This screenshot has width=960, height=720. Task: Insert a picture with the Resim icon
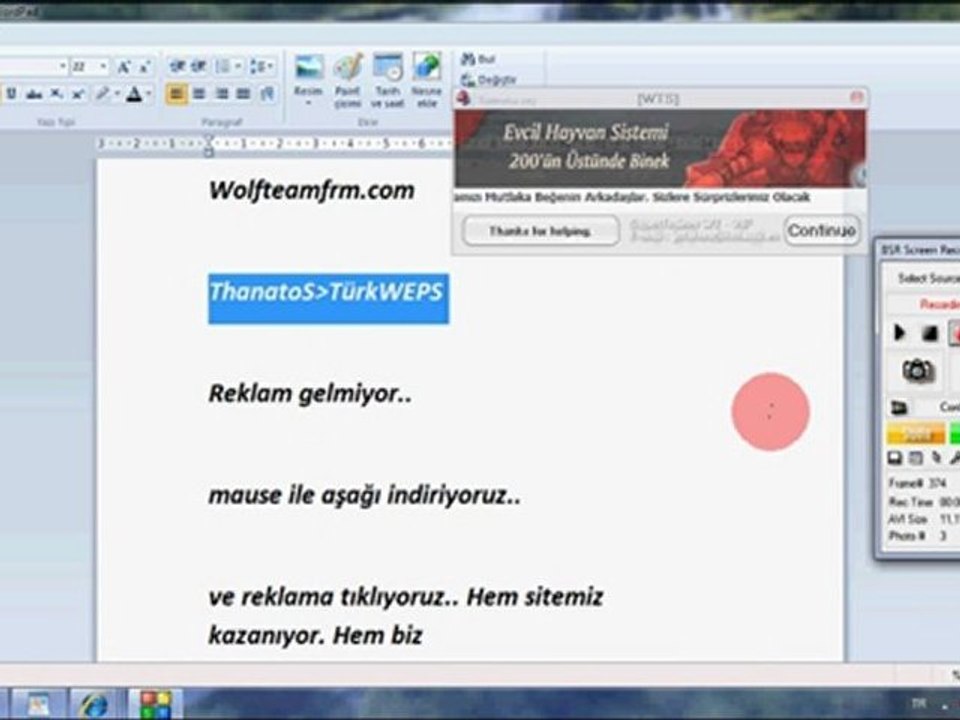tap(309, 67)
